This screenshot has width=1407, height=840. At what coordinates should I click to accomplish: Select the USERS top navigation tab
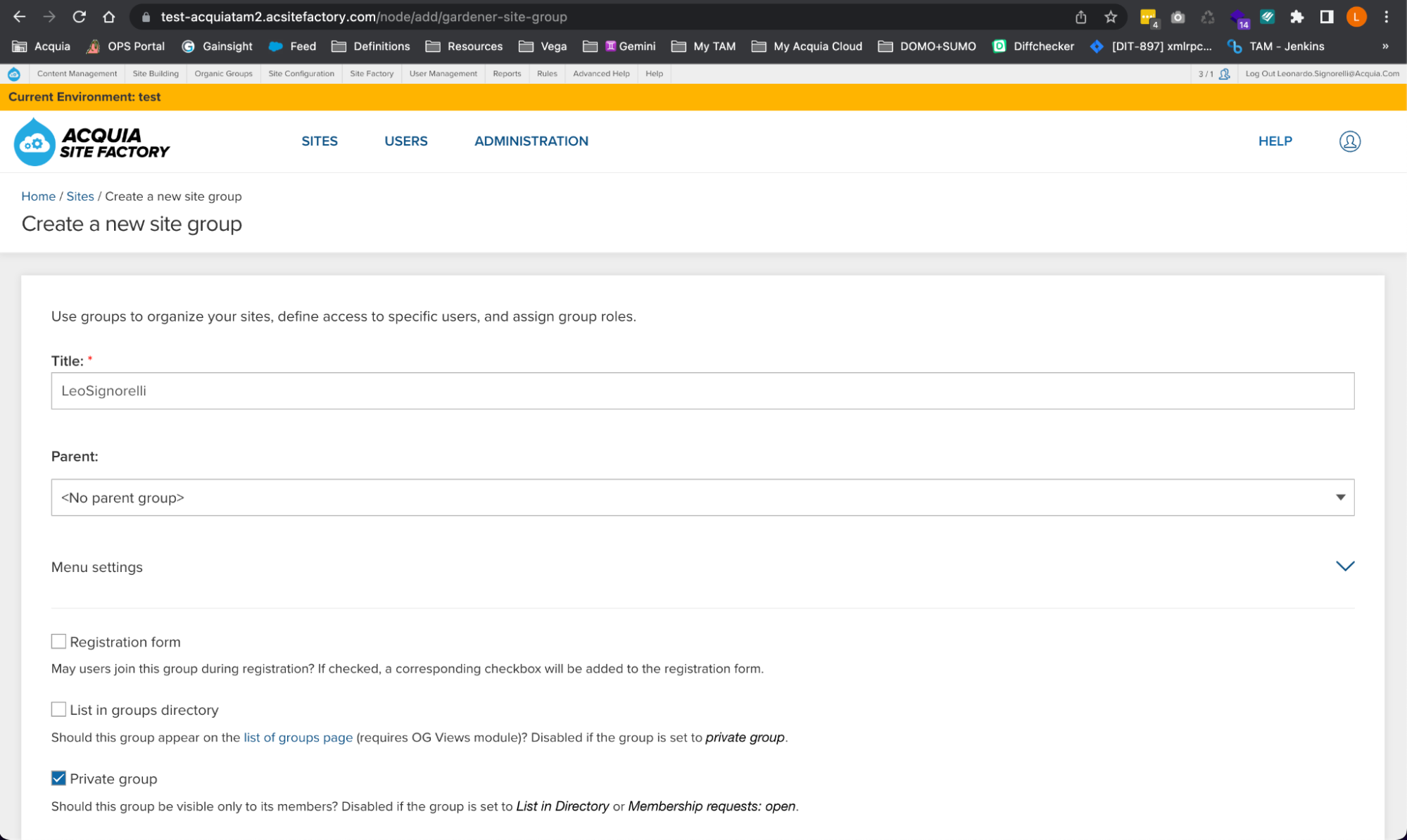(406, 141)
